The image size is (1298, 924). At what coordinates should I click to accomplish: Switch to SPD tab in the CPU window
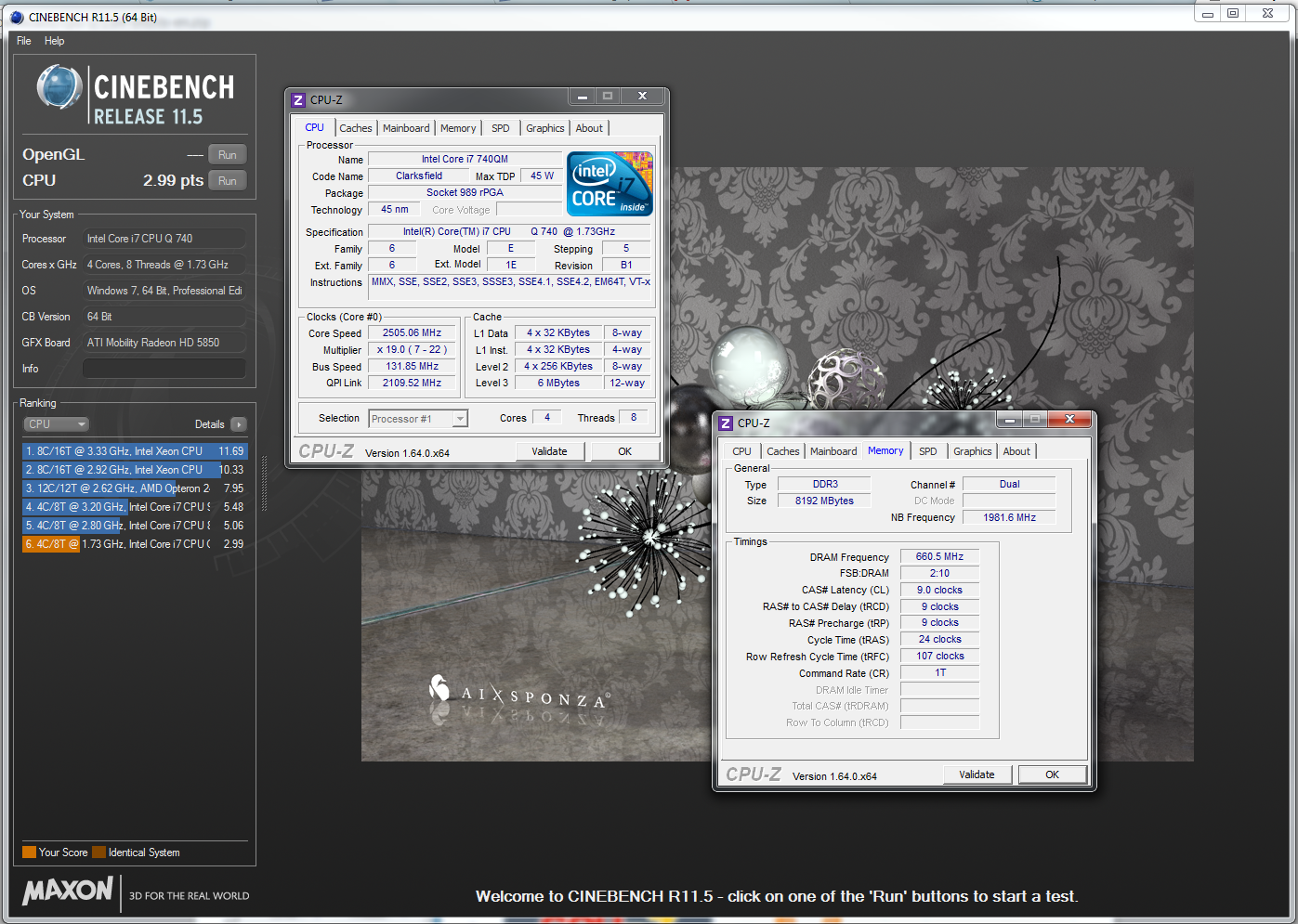(501, 128)
